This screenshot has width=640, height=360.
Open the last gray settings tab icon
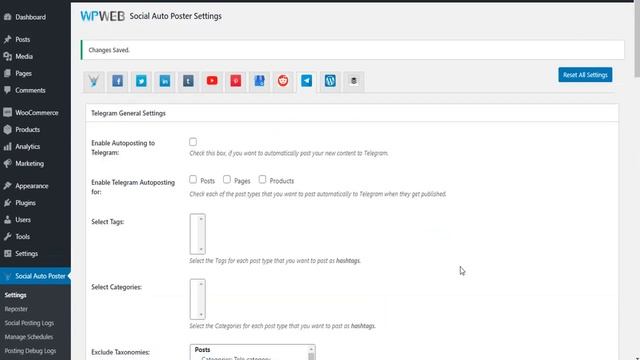coord(354,81)
